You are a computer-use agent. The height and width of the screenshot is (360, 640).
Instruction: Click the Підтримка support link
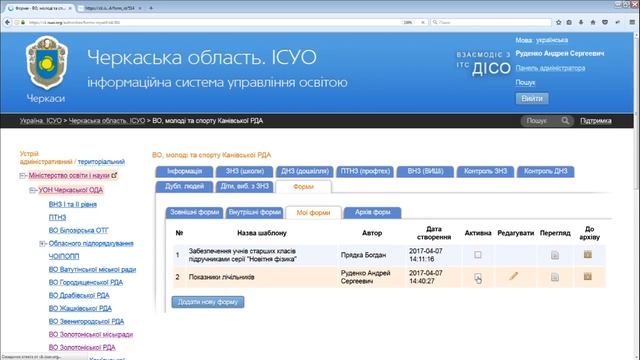596,121
